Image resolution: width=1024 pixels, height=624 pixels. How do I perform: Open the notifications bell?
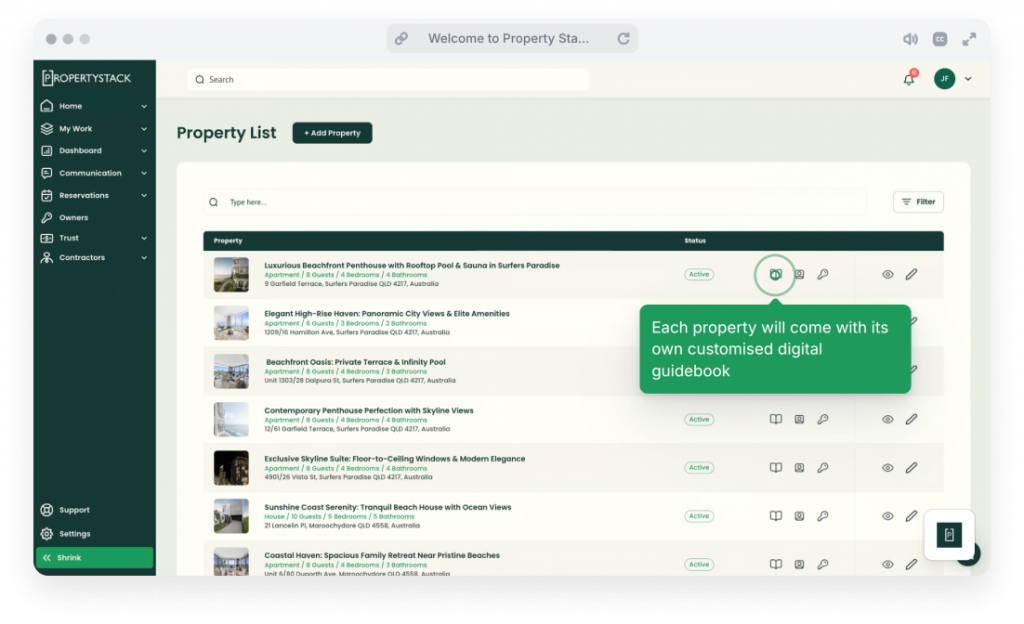909,79
